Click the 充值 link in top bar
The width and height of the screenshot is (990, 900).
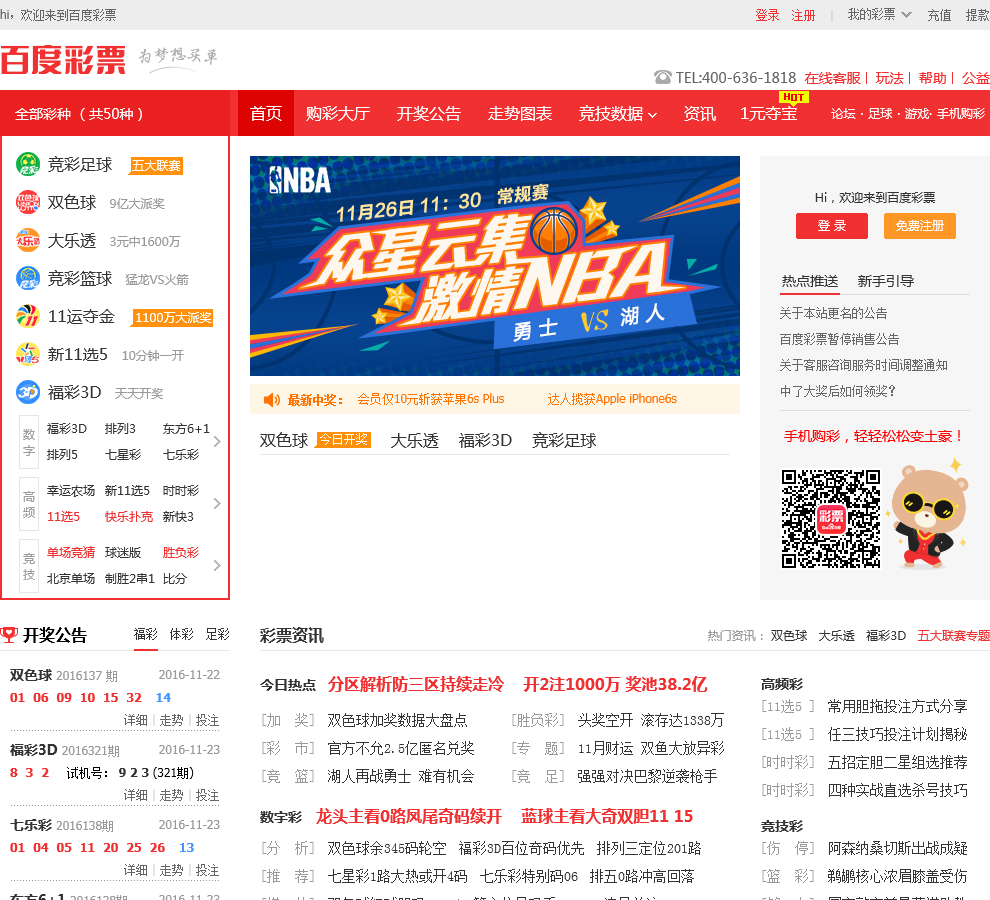coord(939,15)
